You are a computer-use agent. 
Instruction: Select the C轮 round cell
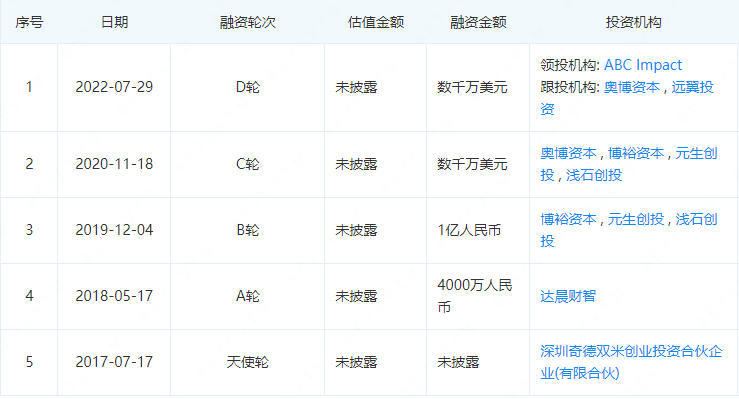point(247,164)
